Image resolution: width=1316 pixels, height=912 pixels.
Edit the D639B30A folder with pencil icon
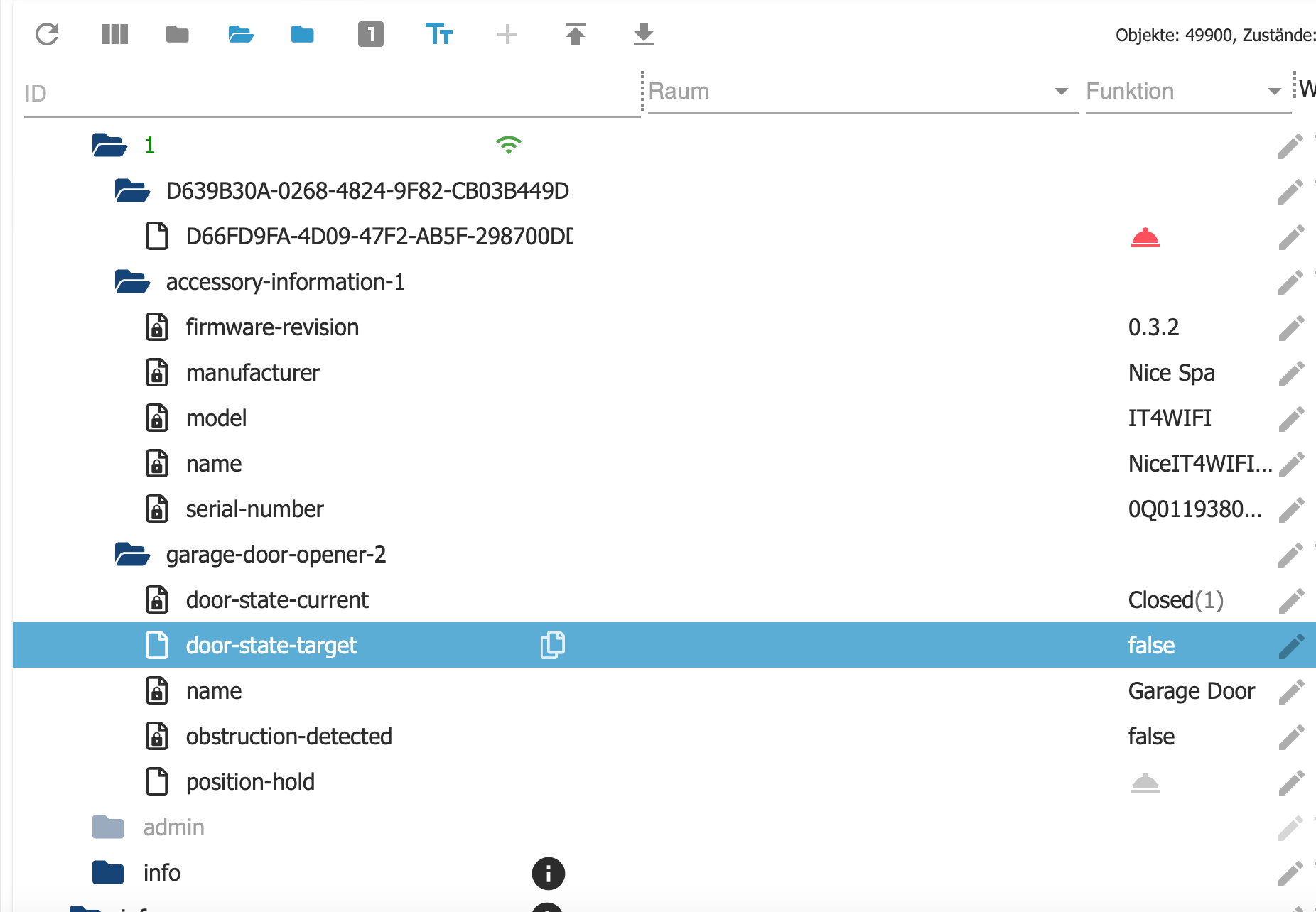pos(1290,192)
